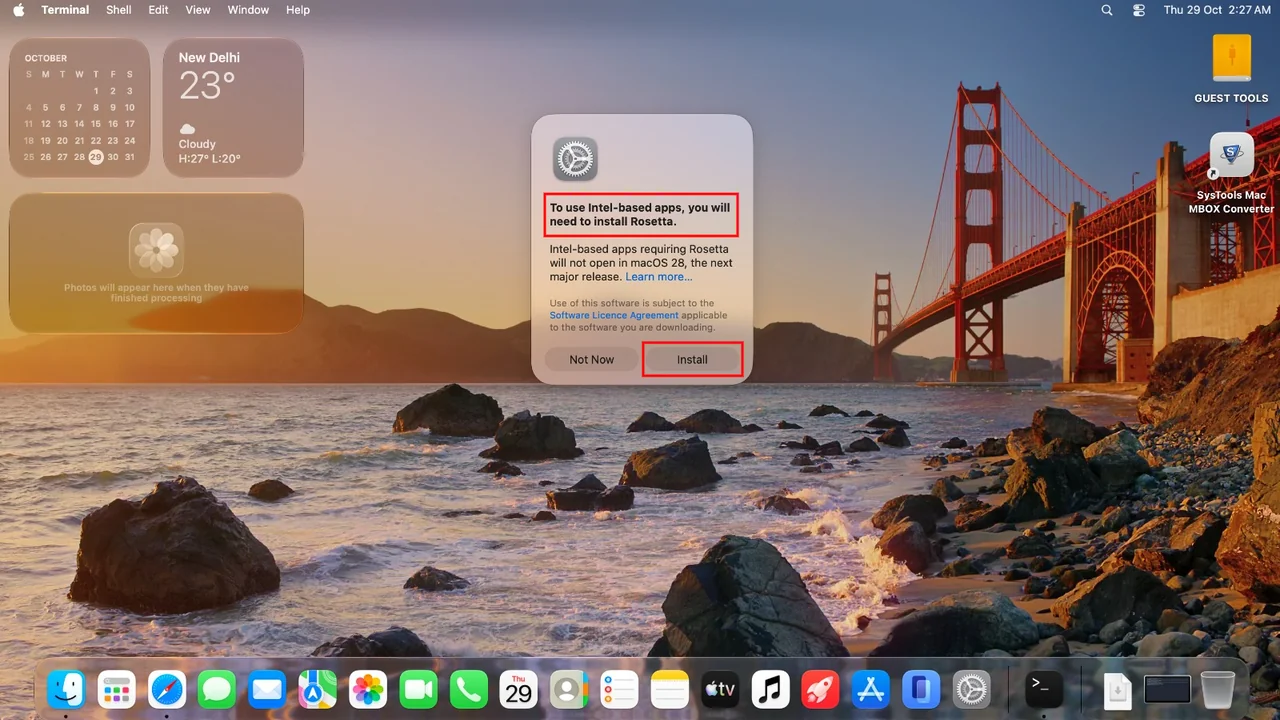Click New Delhi in the weather widget

point(209,58)
